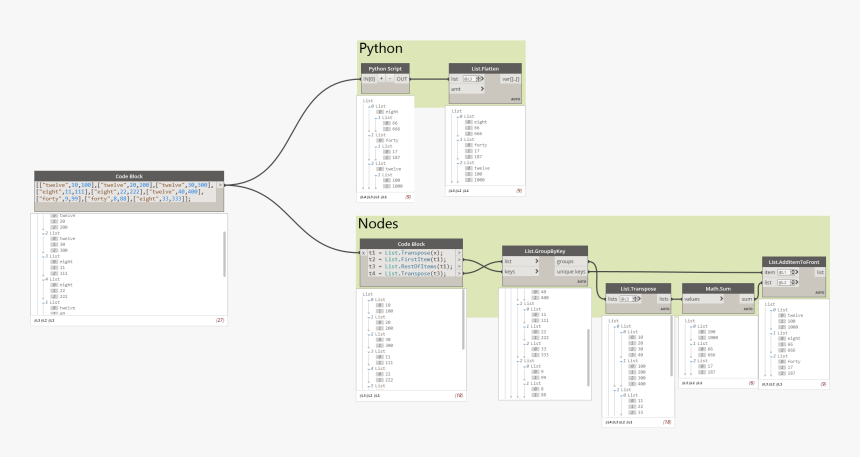This screenshot has height=457, width=860.
Task: Adjust the level stepper on List.Flatten list port
Action: (x=477, y=79)
